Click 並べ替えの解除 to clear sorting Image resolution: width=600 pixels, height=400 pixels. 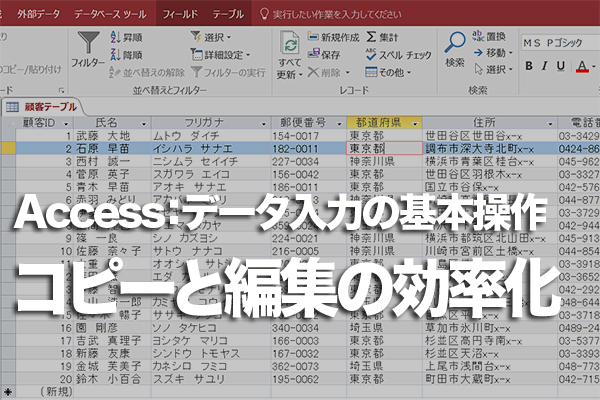pyautogui.click(x=147, y=72)
